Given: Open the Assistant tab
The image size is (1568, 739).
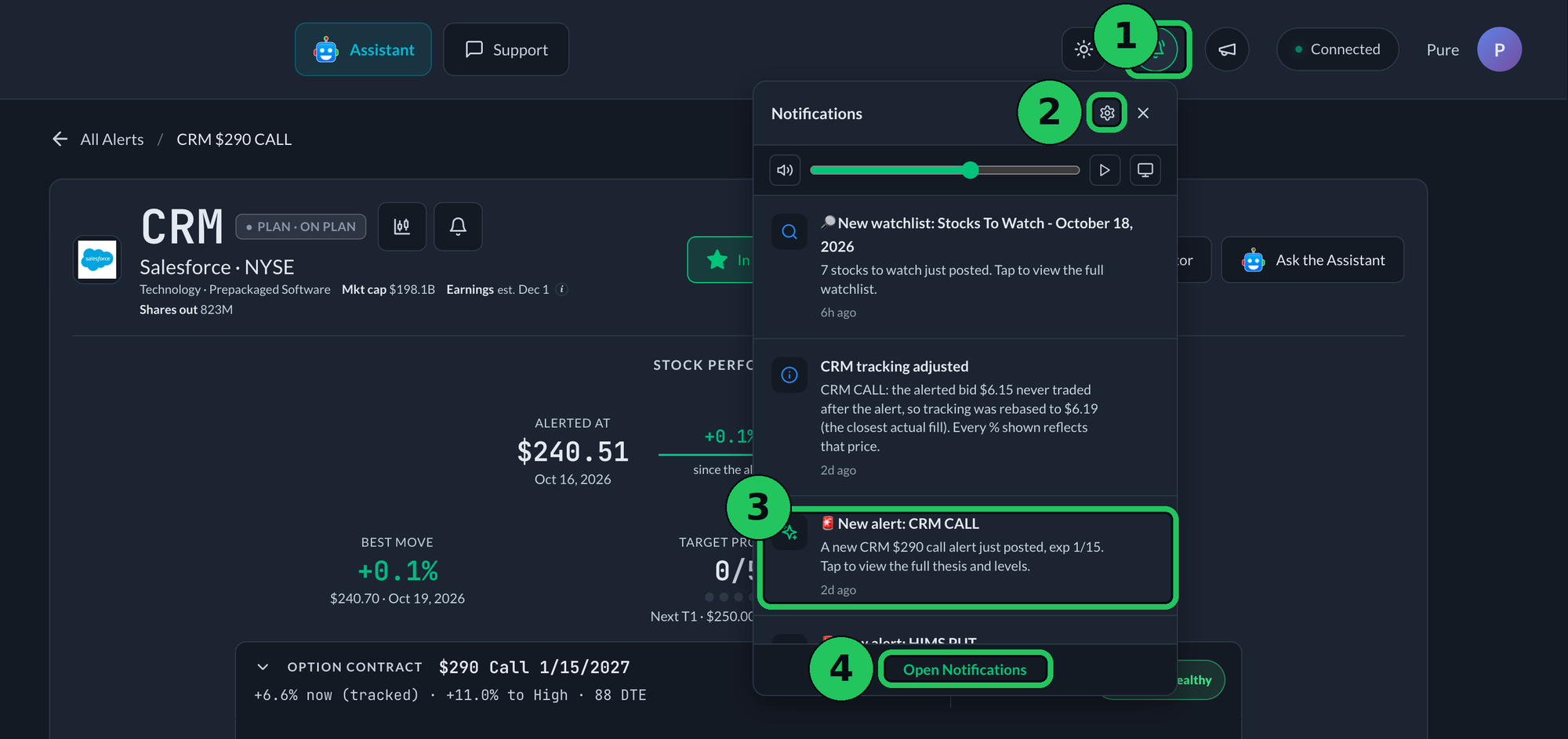Looking at the screenshot, I should point(363,49).
